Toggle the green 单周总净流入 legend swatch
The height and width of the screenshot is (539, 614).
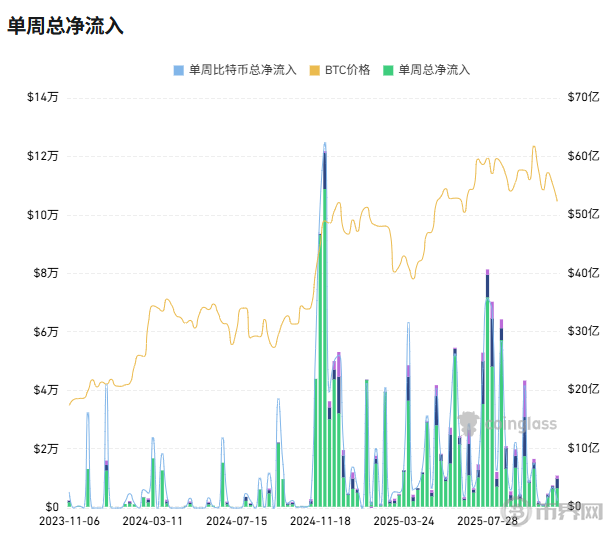[x=388, y=71]
